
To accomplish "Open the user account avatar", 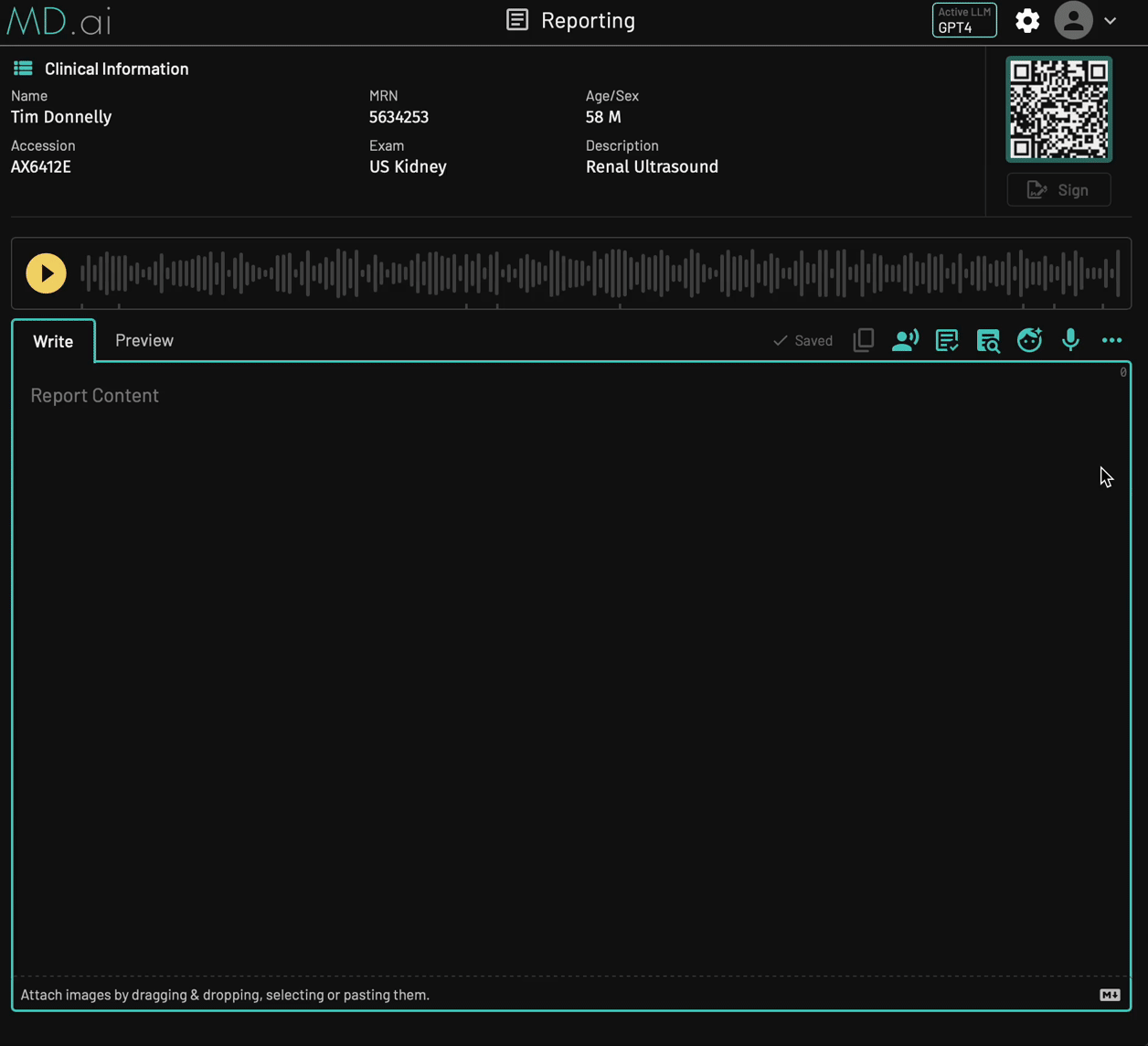I will pos(1073,20).
